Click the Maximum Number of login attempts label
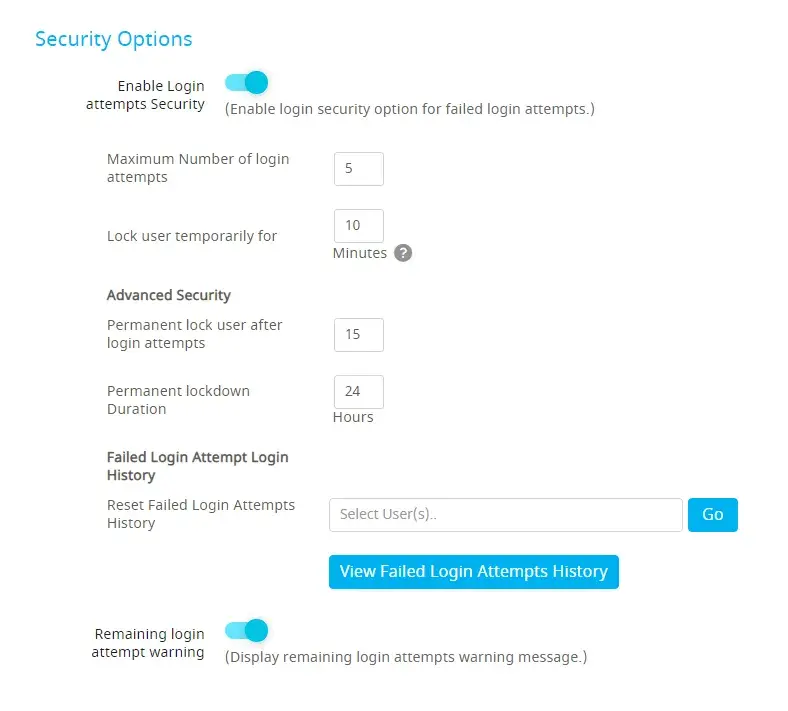Screen dimensions: 788x711 tap(198, 168)
